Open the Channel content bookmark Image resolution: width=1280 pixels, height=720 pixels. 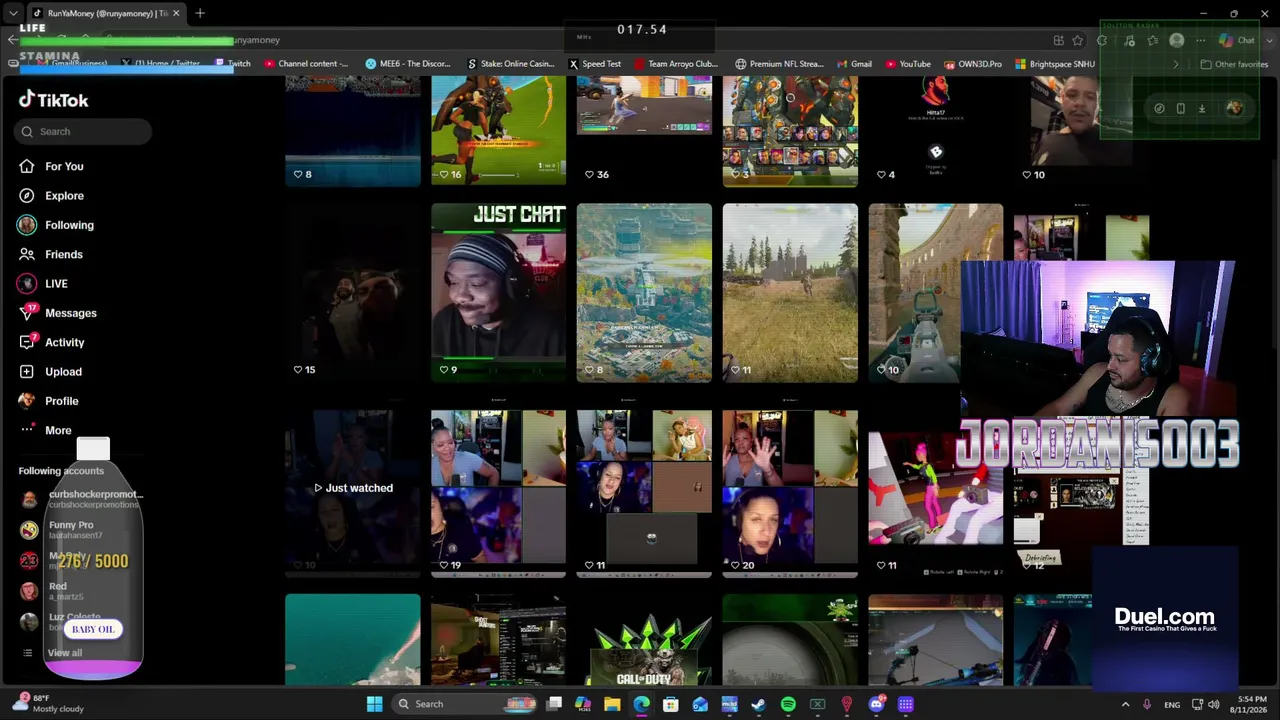click(x=307, y=64)
